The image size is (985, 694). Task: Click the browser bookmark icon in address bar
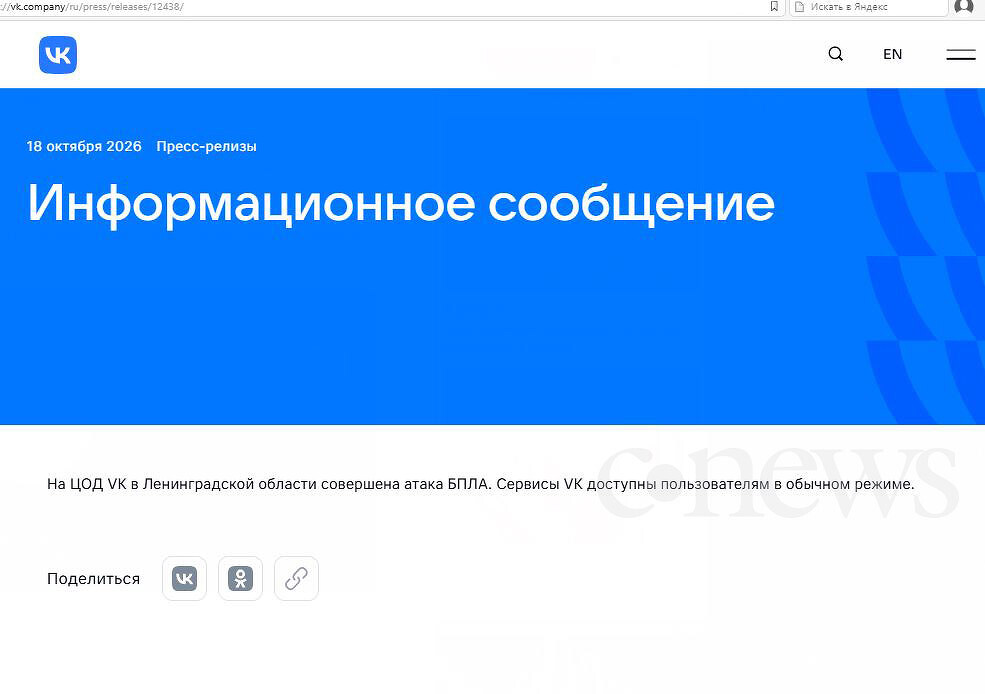pyautogui.click(x=774, y=7)
